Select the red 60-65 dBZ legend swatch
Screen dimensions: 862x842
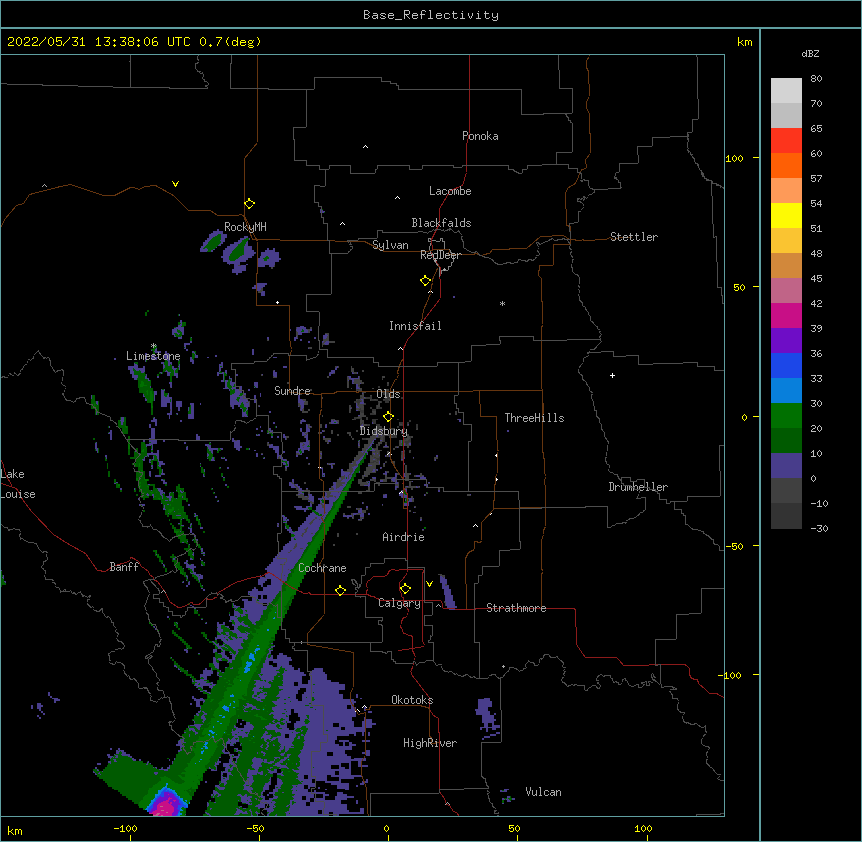(786, 141)
